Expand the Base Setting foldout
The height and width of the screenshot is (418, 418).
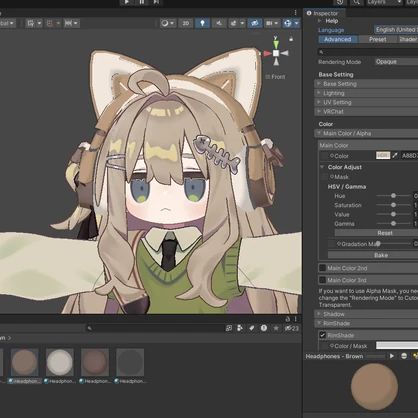click(366, 84)
